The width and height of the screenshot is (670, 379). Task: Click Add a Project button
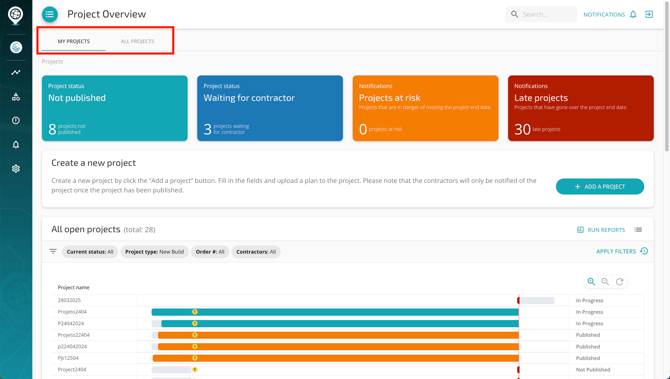600,187
